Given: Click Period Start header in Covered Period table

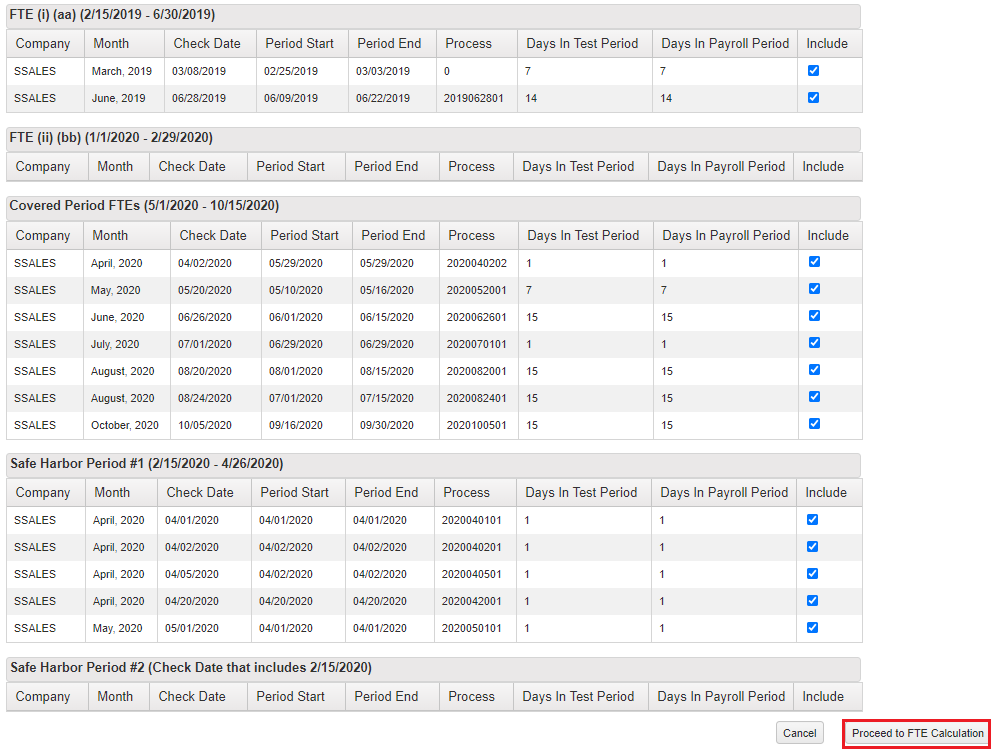Looking at the screenshot, I should (305, 236).
